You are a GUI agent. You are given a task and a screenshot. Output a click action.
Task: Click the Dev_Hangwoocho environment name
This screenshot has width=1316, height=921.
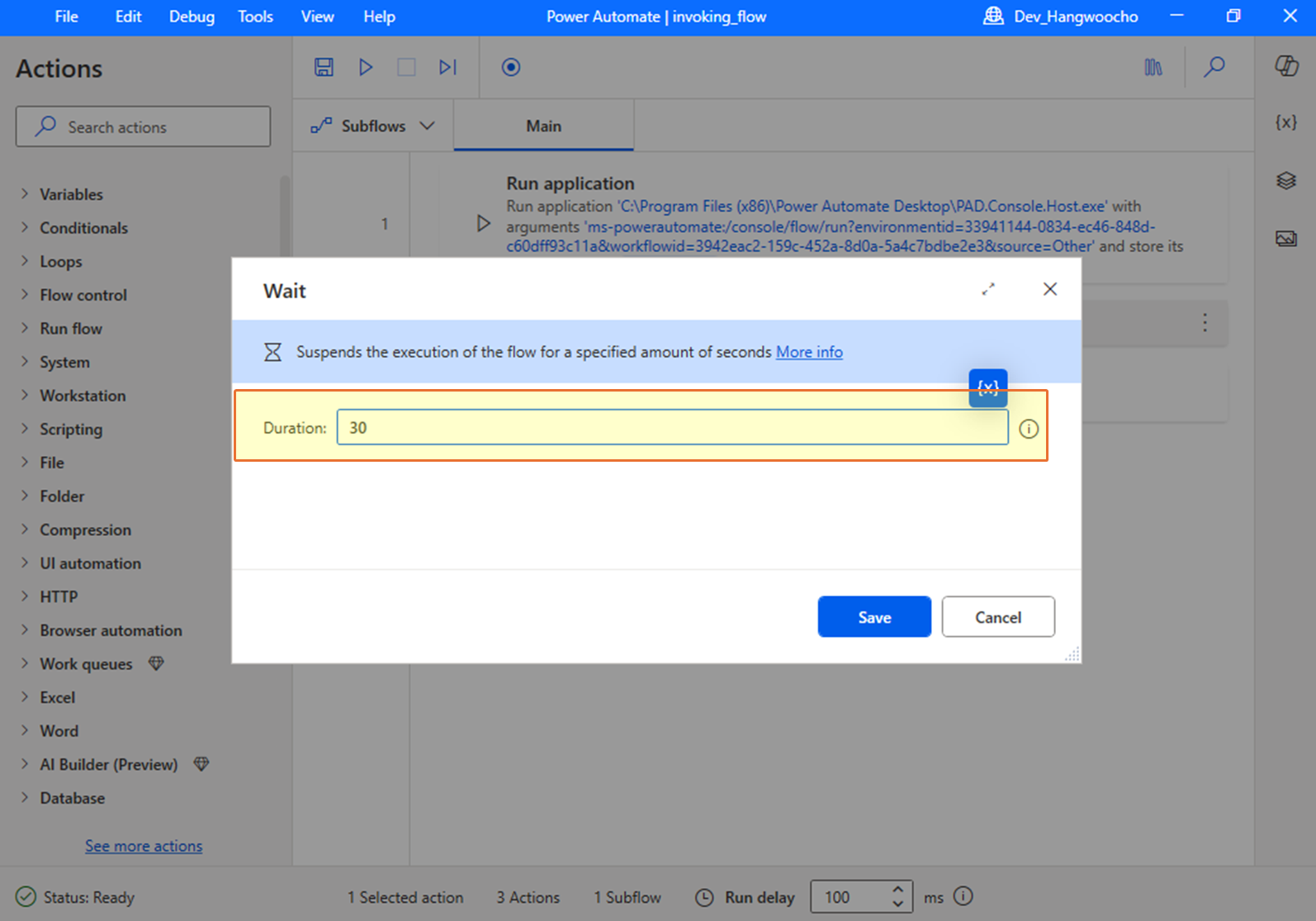click(x=1076, y=17)
